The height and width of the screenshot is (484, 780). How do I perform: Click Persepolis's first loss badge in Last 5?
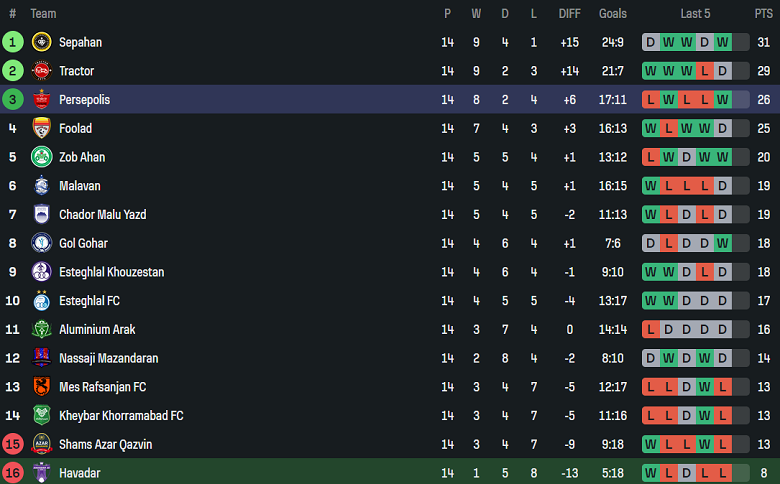point(651,100)
